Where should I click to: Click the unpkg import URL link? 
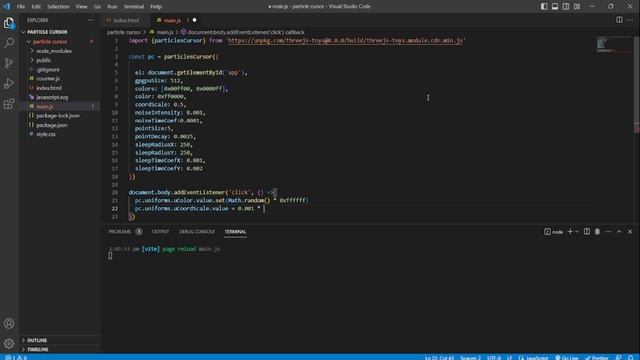click(345, 40)
